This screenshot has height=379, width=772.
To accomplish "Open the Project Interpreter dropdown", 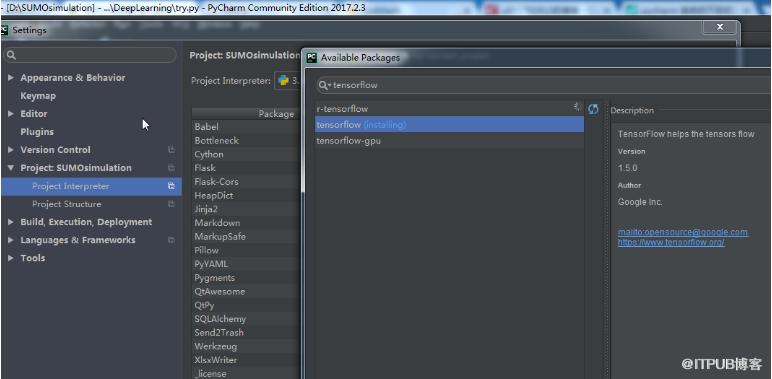I will click(x=288, y=81).
